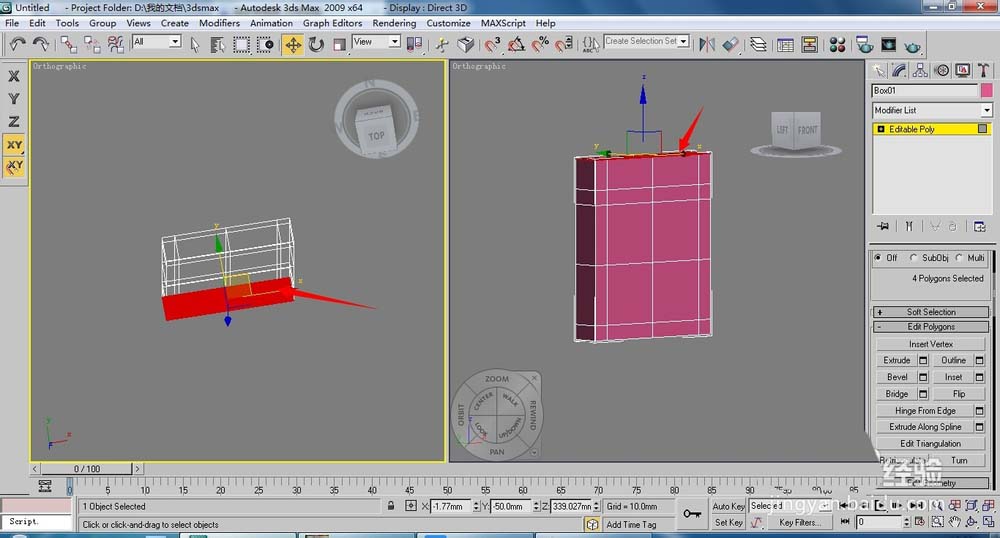Screen dimensions: 1000x538
Task: Restrict axis to Z constraint button
Action: pyautogui.click(x=13, y=121)
